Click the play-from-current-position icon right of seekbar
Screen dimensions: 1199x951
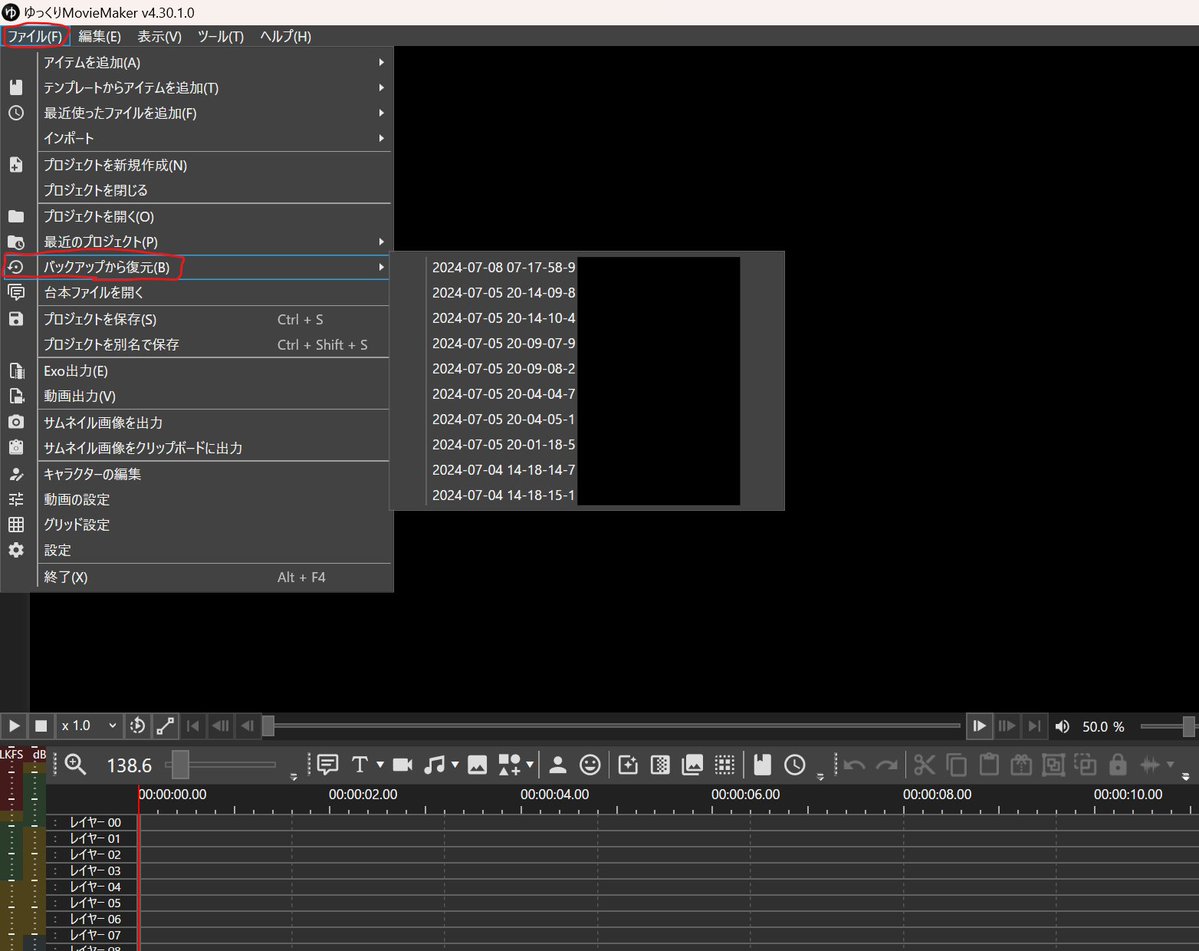979,725
